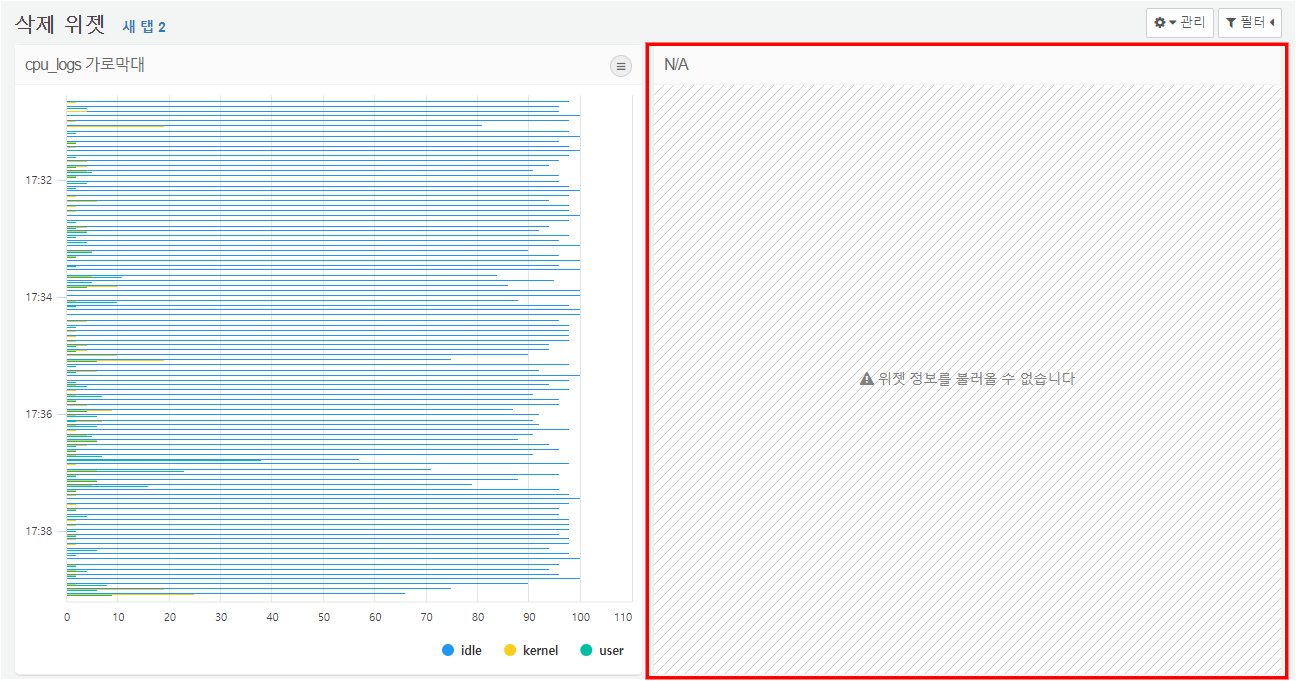The width and height of the screenshot is (1296, 681).
Task: Click the warning triangle icon in N/A widget
Action: (867, 378)
